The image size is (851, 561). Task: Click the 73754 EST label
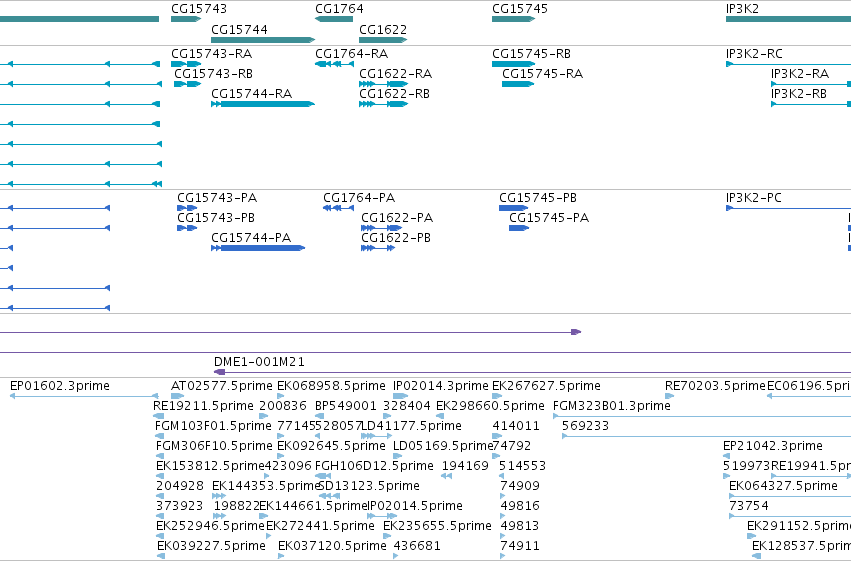[x=749, y=506]
